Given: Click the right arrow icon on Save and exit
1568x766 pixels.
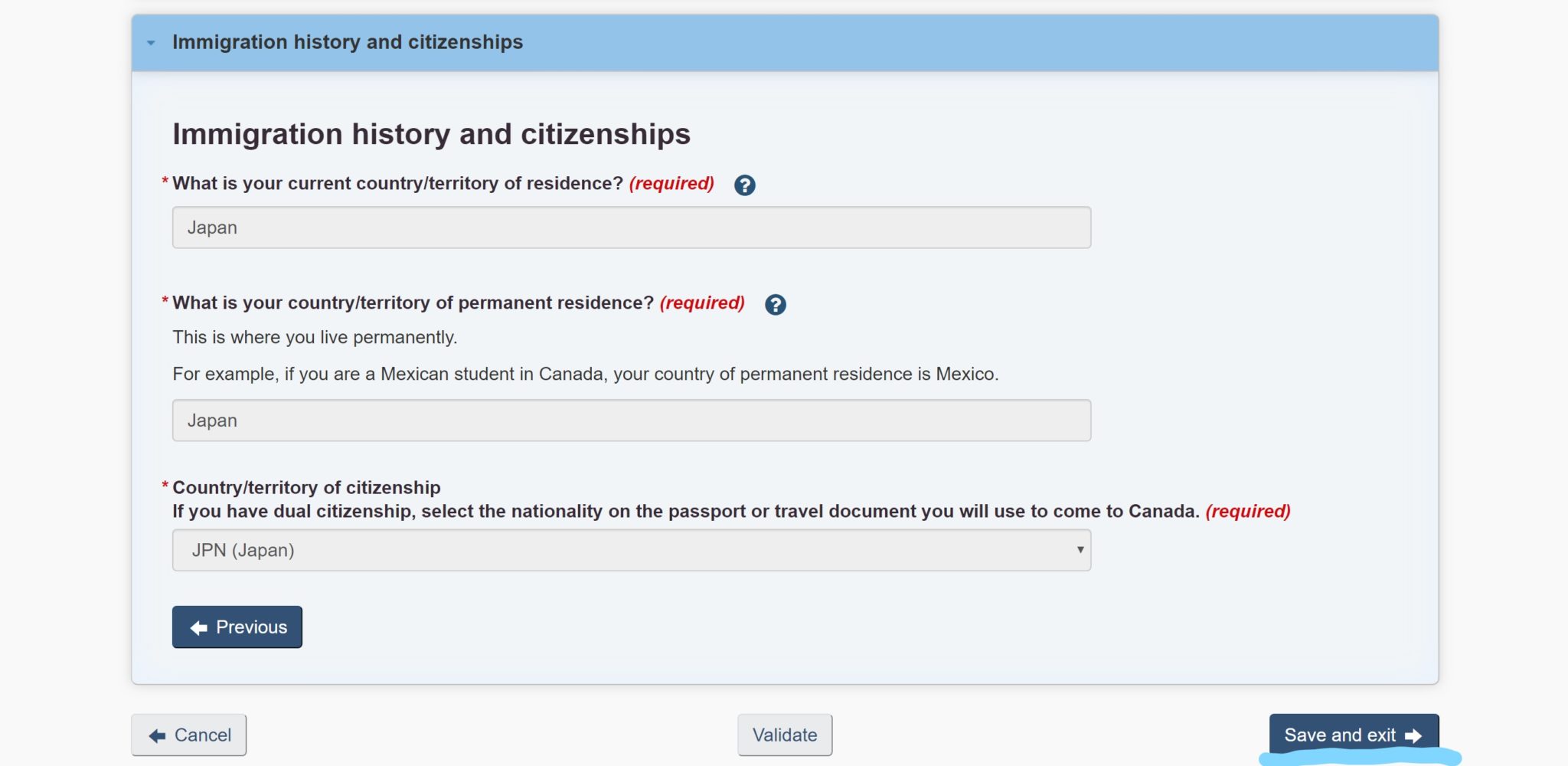Looking at the screenshot, I should coord(1413,736).
